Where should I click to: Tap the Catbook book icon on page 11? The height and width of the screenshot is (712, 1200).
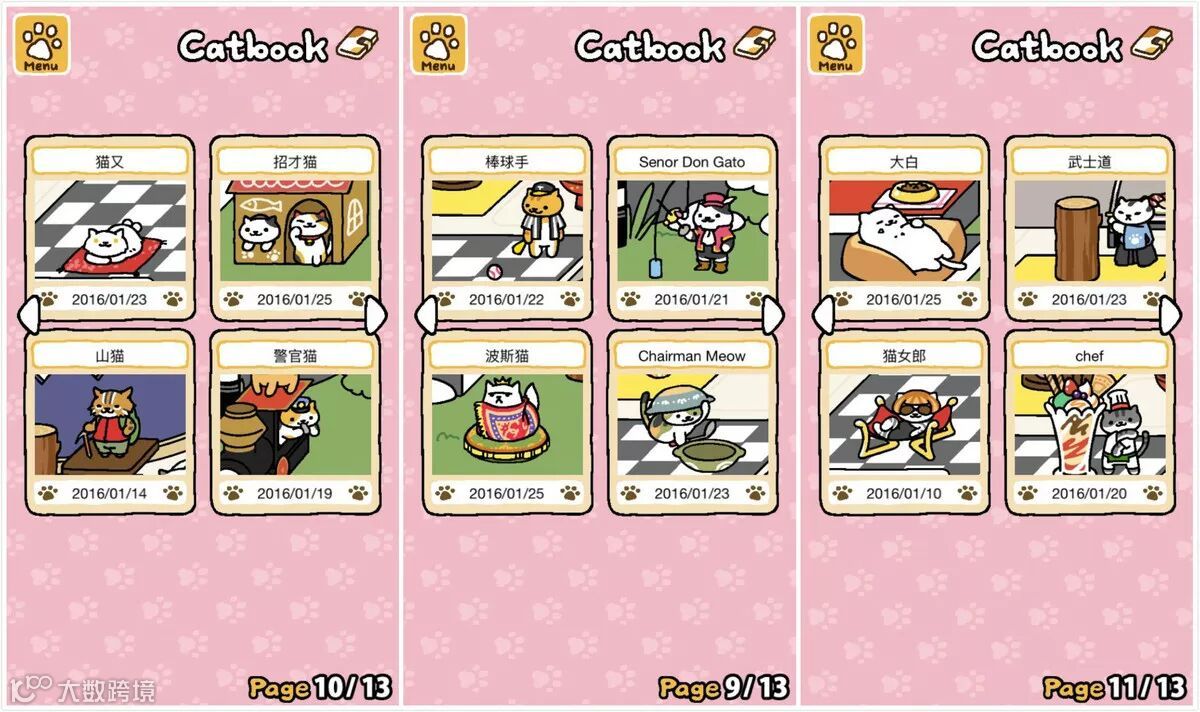(1152, 43)
